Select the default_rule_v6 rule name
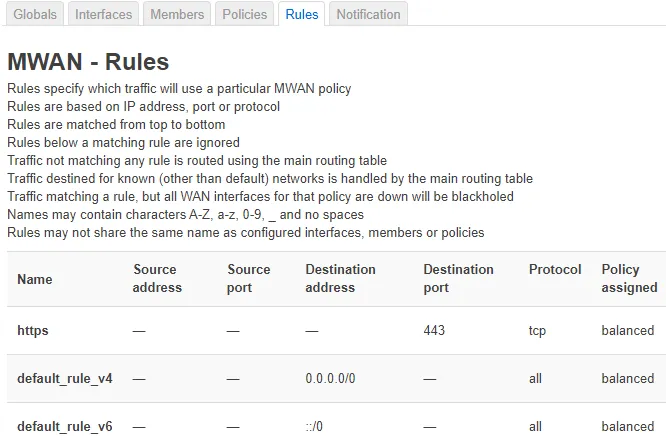 tap(65, 426)
